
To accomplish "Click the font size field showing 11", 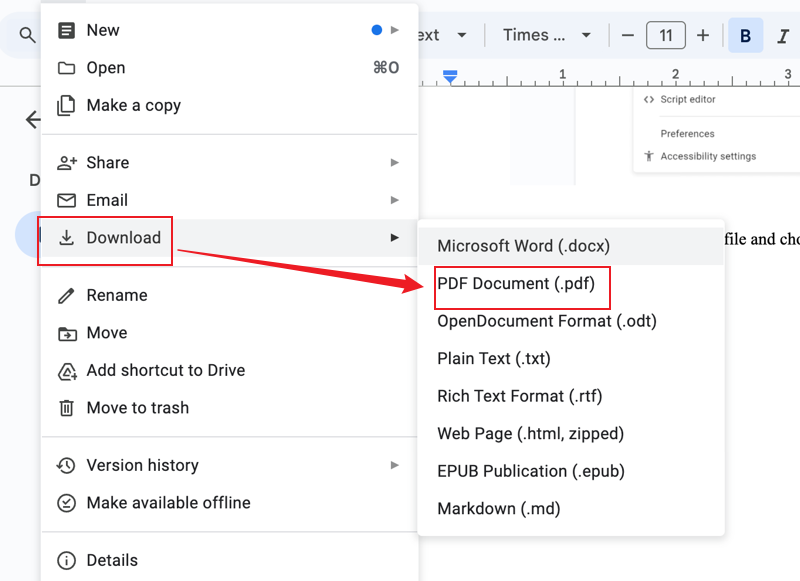I will coord(666,35).
